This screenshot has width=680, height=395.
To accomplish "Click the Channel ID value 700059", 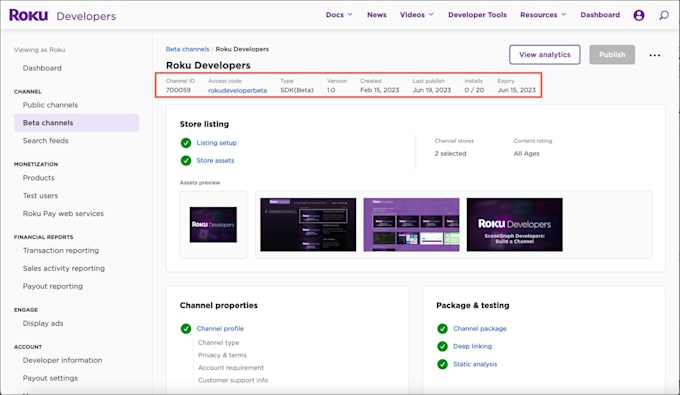I will coord(178,90).
